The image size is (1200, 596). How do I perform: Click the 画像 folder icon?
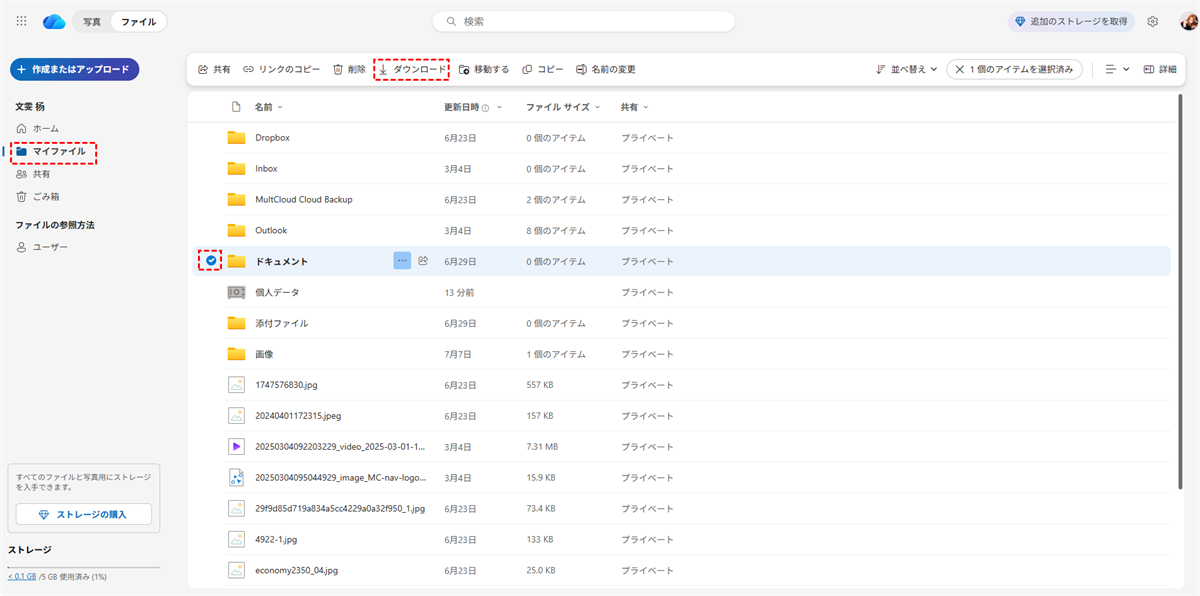tap(236, 354)
